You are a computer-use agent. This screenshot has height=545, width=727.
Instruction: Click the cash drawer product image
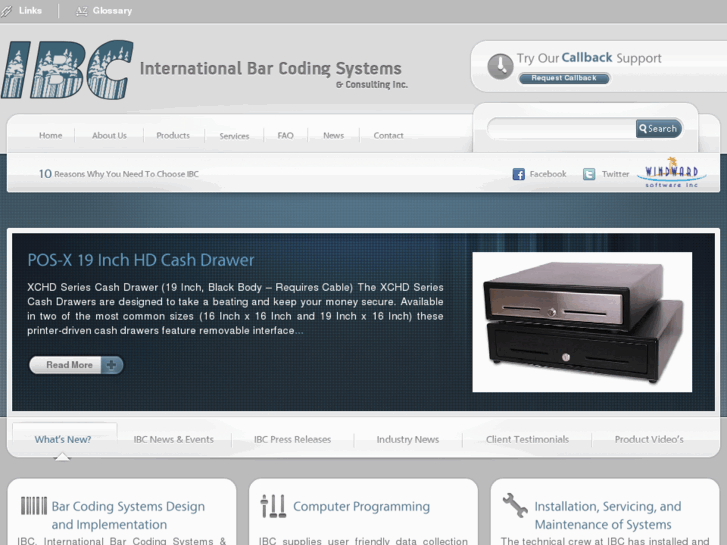(582, 322)
